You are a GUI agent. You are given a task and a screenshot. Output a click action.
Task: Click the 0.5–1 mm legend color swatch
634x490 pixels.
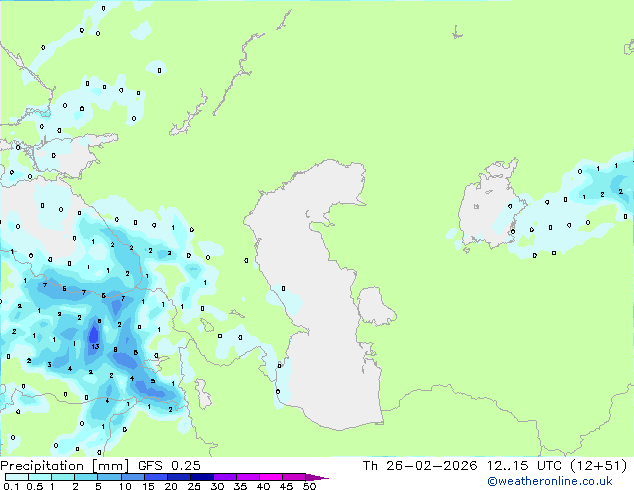point(40,477)
